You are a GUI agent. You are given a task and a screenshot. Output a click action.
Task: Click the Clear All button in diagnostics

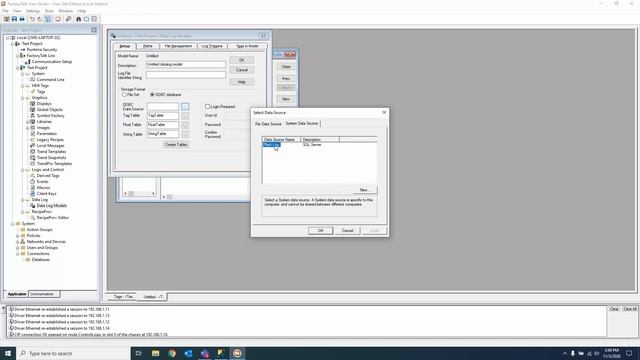(629, 309)
